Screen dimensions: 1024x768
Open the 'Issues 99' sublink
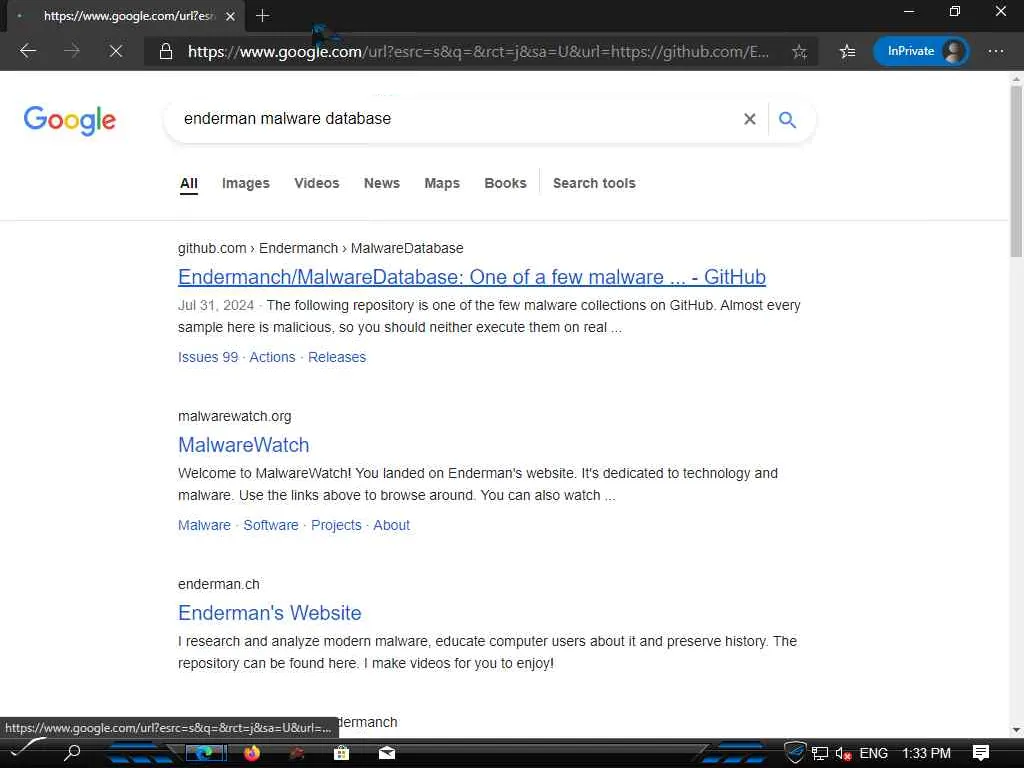pyautogui.click(x=208, y=357)
